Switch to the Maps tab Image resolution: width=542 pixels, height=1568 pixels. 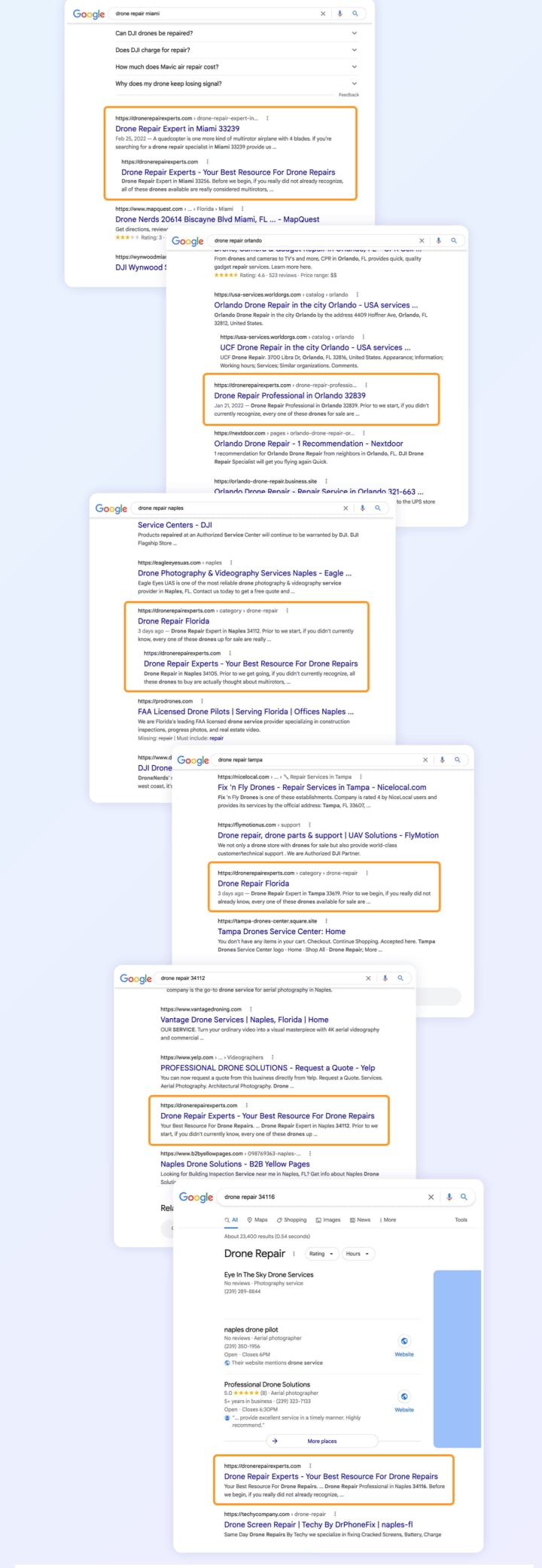tap(257, 1220)
